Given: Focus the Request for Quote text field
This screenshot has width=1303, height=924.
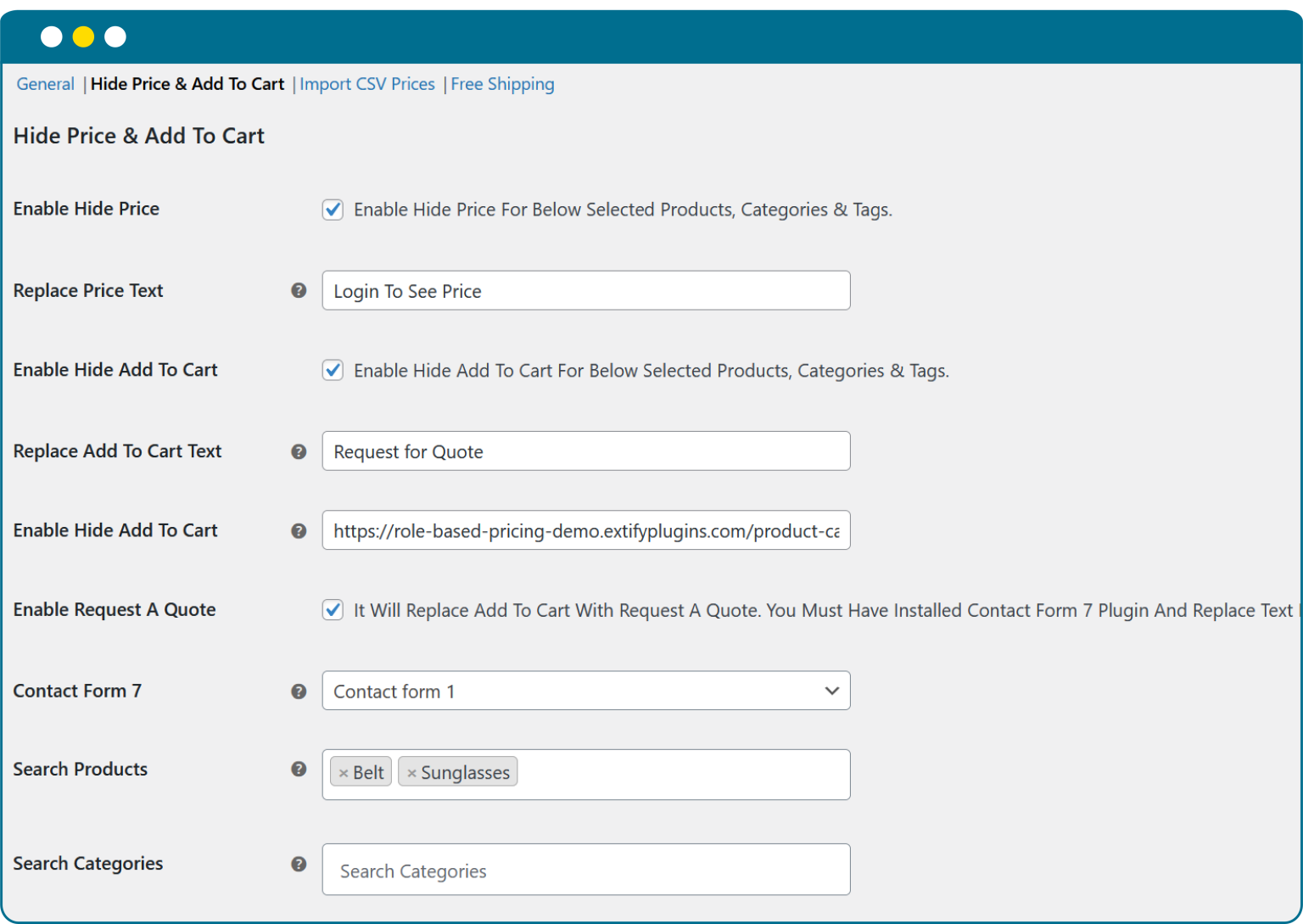Looking at the screenshot, I should [585, 451].
